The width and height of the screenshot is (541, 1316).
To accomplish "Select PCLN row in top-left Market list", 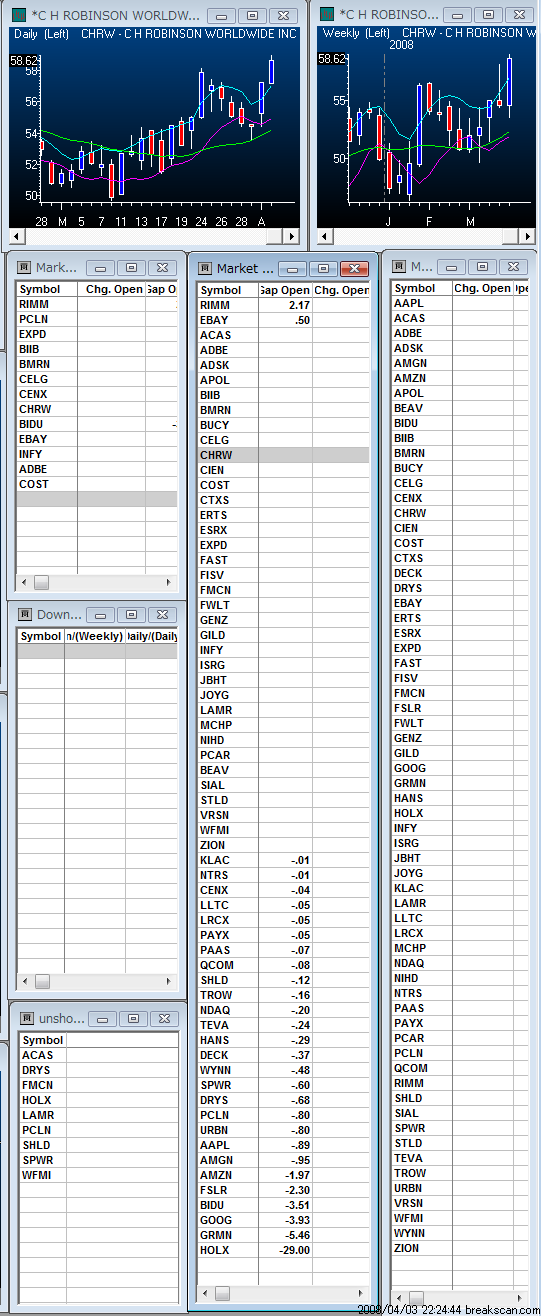I will 97,319.
